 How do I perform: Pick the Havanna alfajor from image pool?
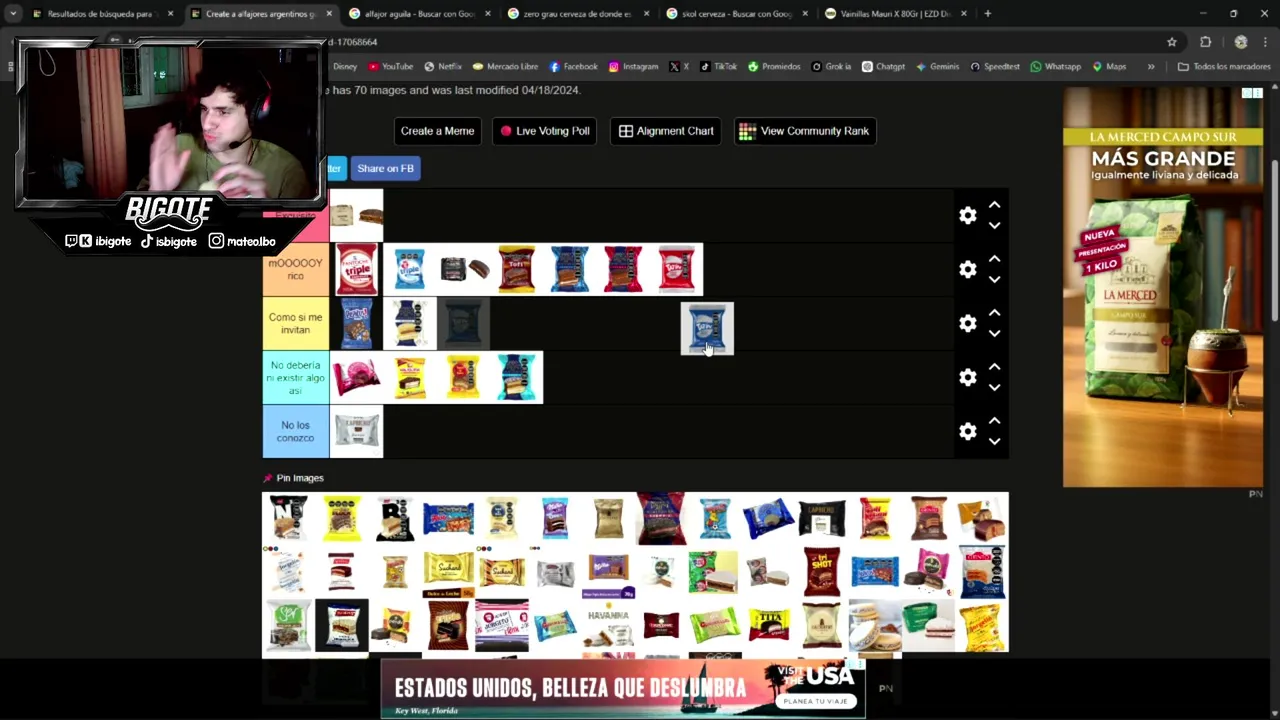[x=608, y=625]
